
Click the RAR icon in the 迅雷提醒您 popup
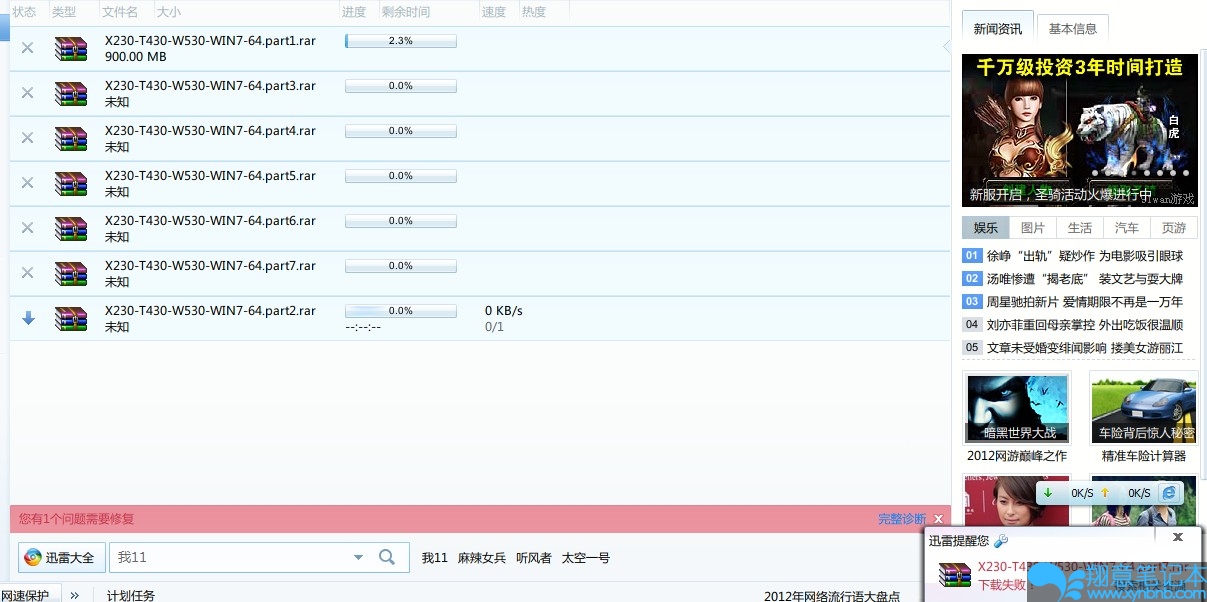(x=955, y=574)
